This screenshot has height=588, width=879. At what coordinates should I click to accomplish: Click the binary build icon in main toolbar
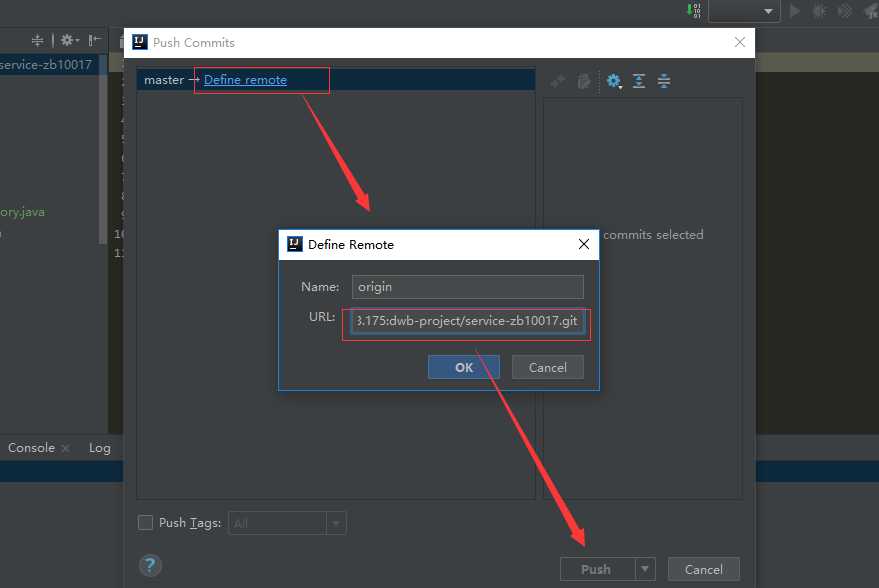click(x=694, y=11)
